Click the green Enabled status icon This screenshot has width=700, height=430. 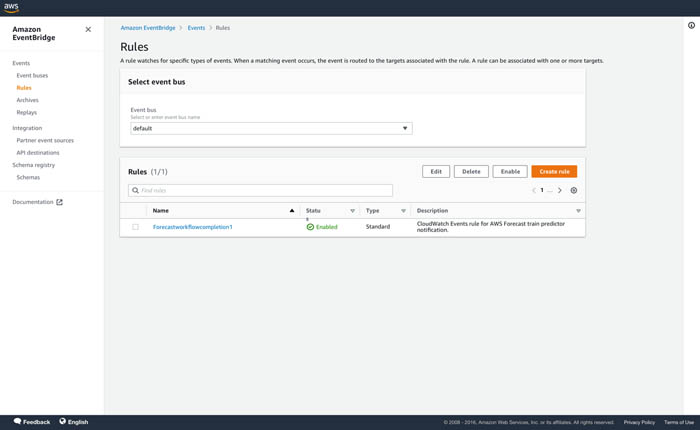tap(310, 227)
